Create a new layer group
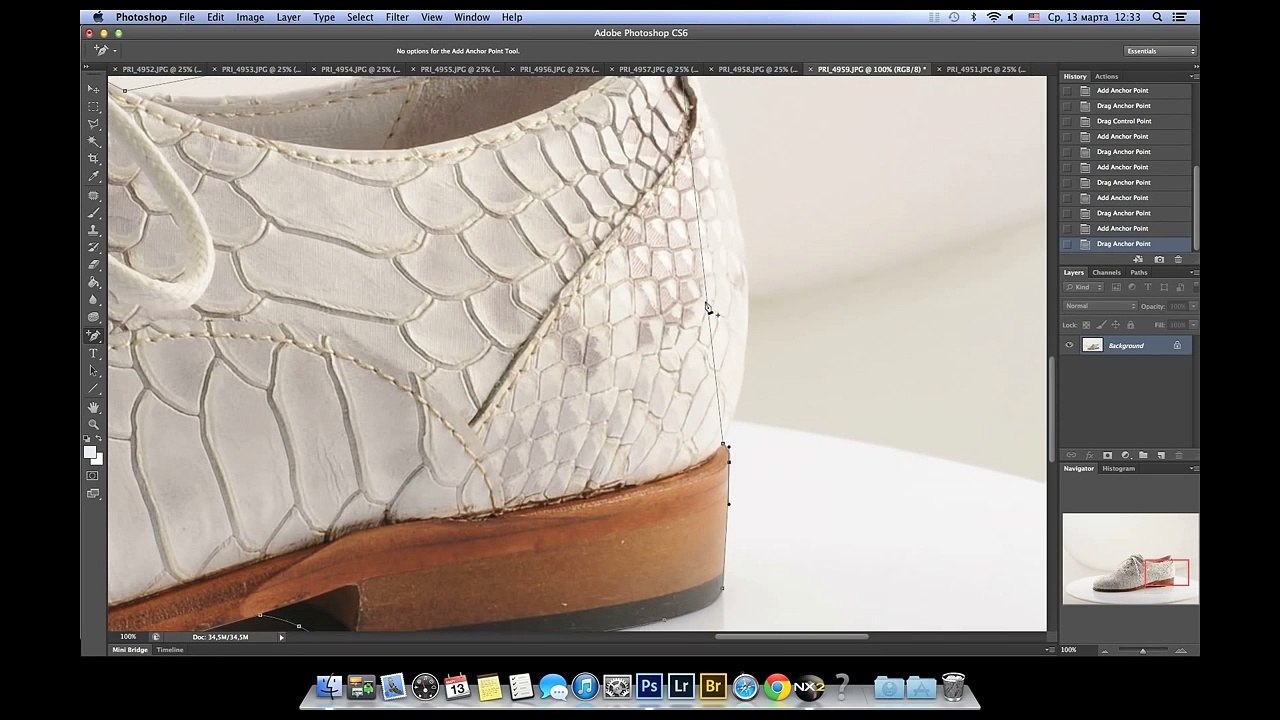This screenshot has width=1280, height=720. (x=1143, y=455)
